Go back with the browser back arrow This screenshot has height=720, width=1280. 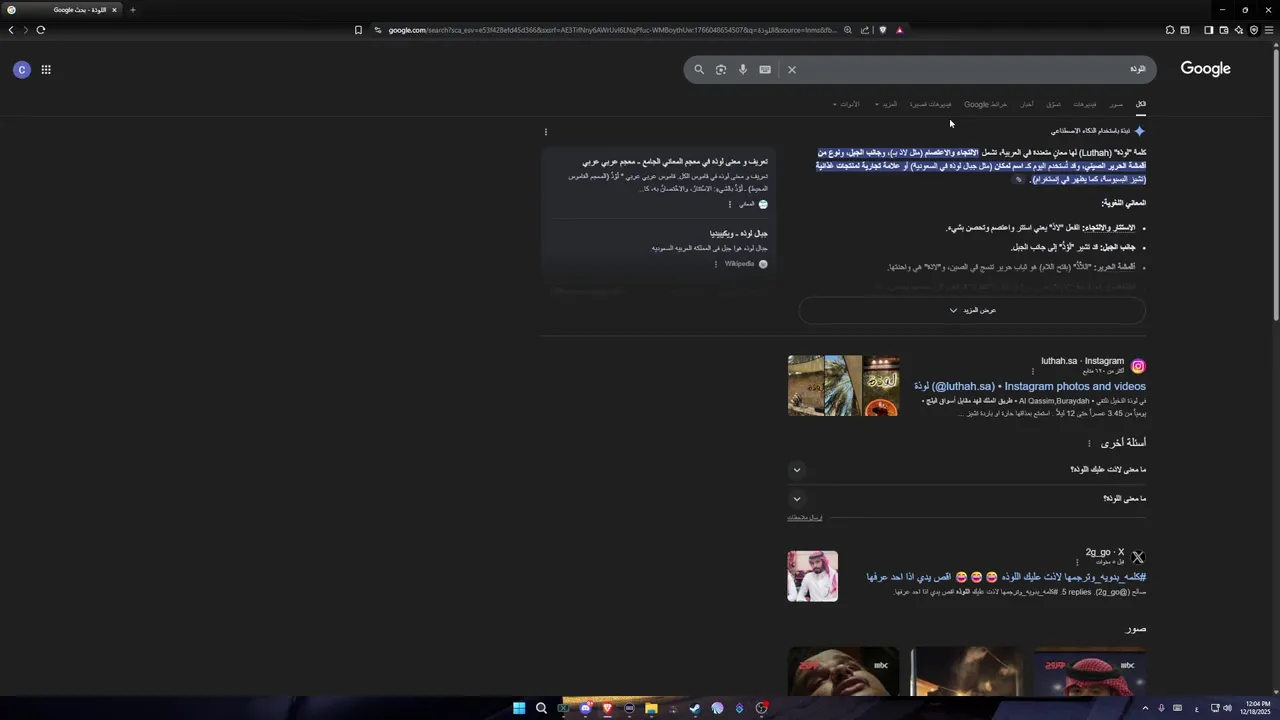11,30
